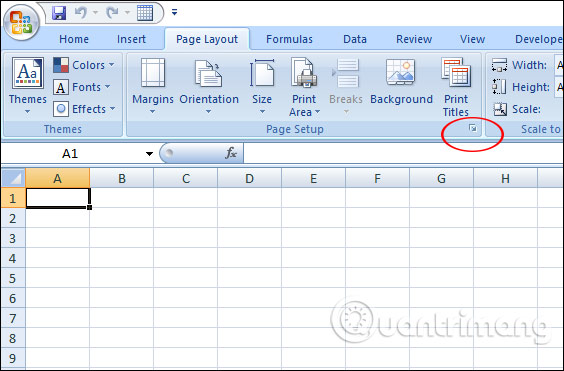Launch the Page Setup dialog box
Viewport: 564px width, 371px height.
473,128
